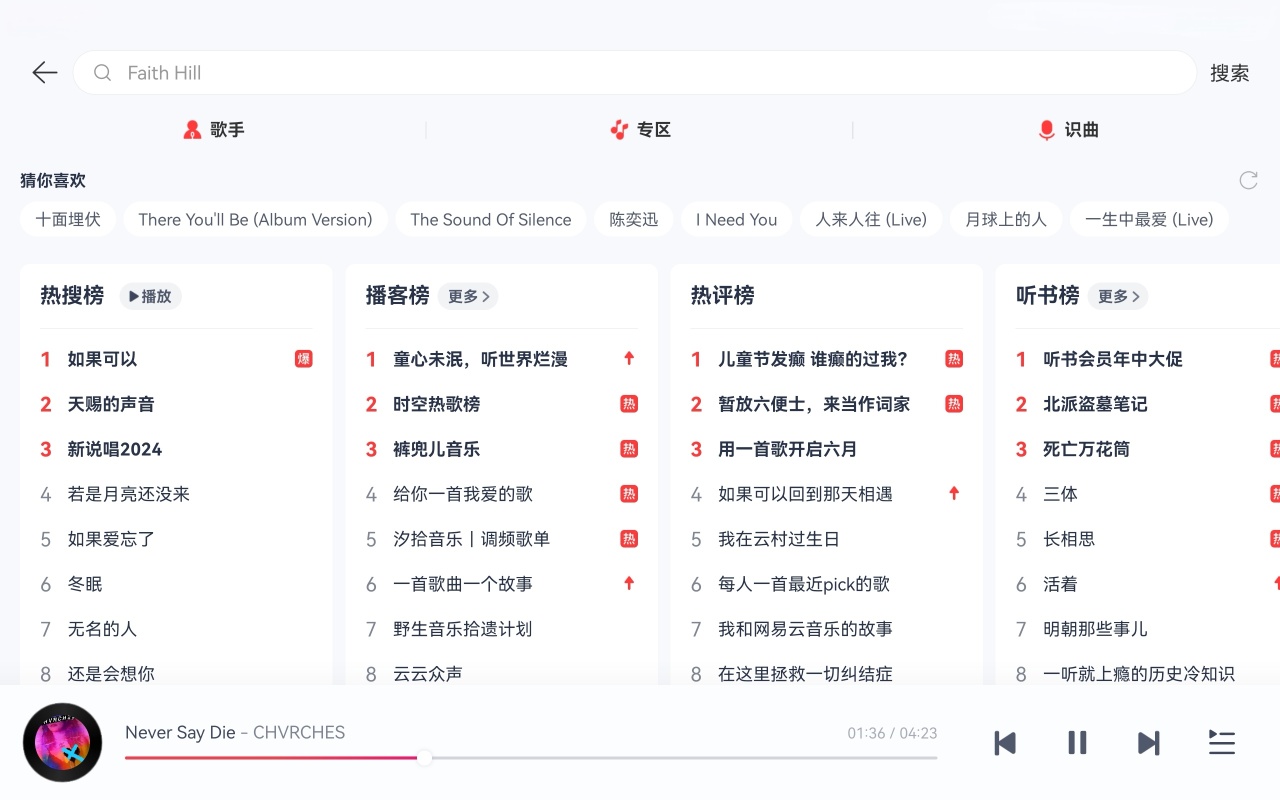
Task: Click the Never Say Die album cover
Action: [62, 742]
